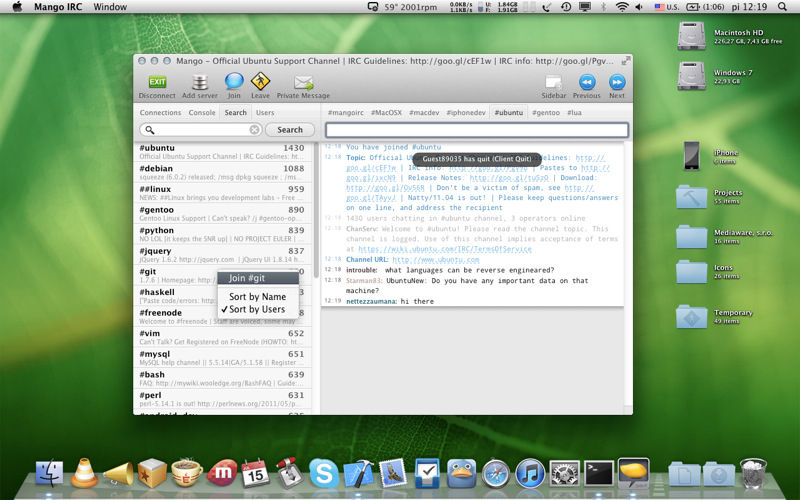Viewport: 800px width, 500px height.
Task: Click the Join speech bubble icon
Action: click(x=234, y=81)
